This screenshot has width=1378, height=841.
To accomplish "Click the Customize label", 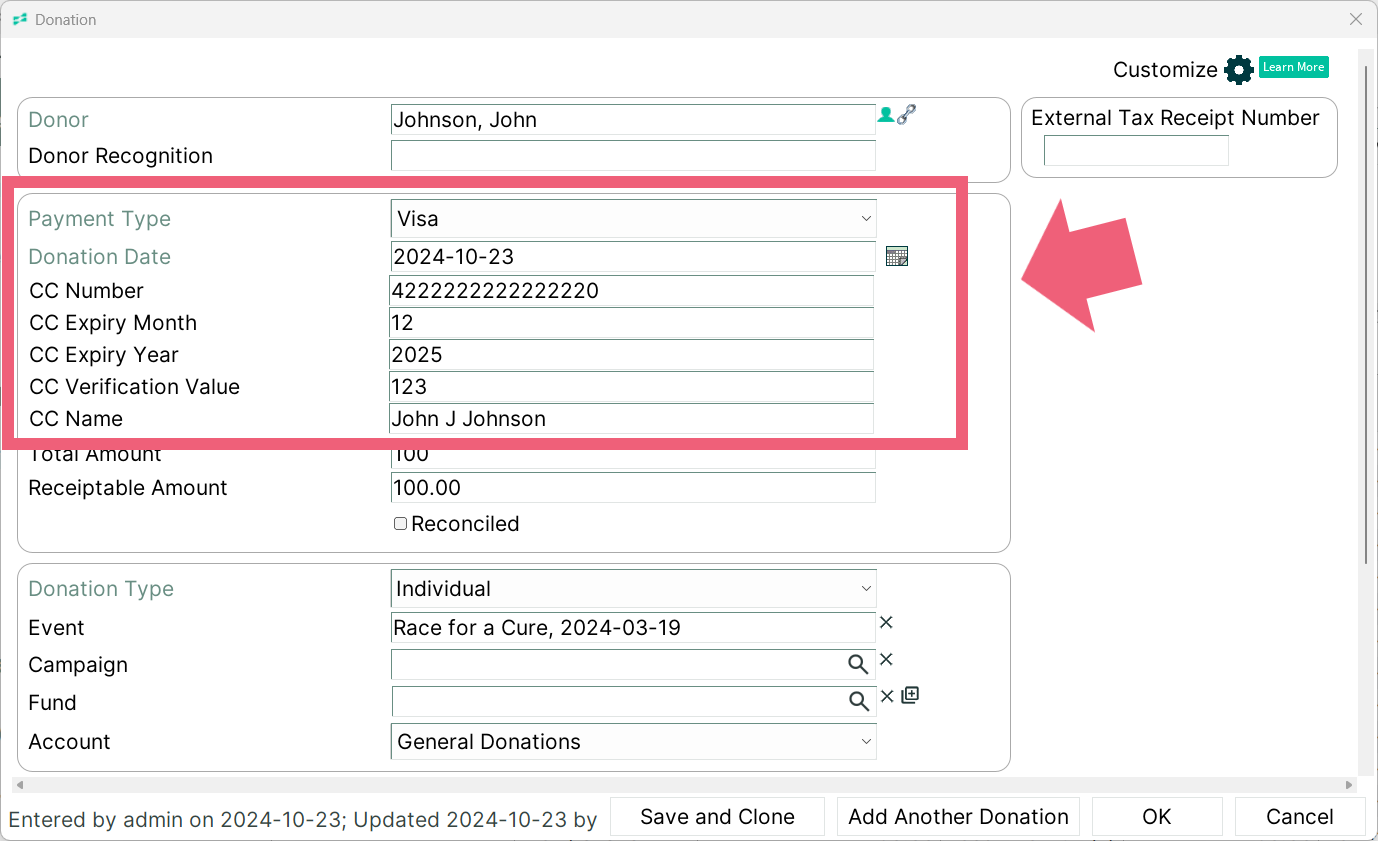I will 1165,70.
